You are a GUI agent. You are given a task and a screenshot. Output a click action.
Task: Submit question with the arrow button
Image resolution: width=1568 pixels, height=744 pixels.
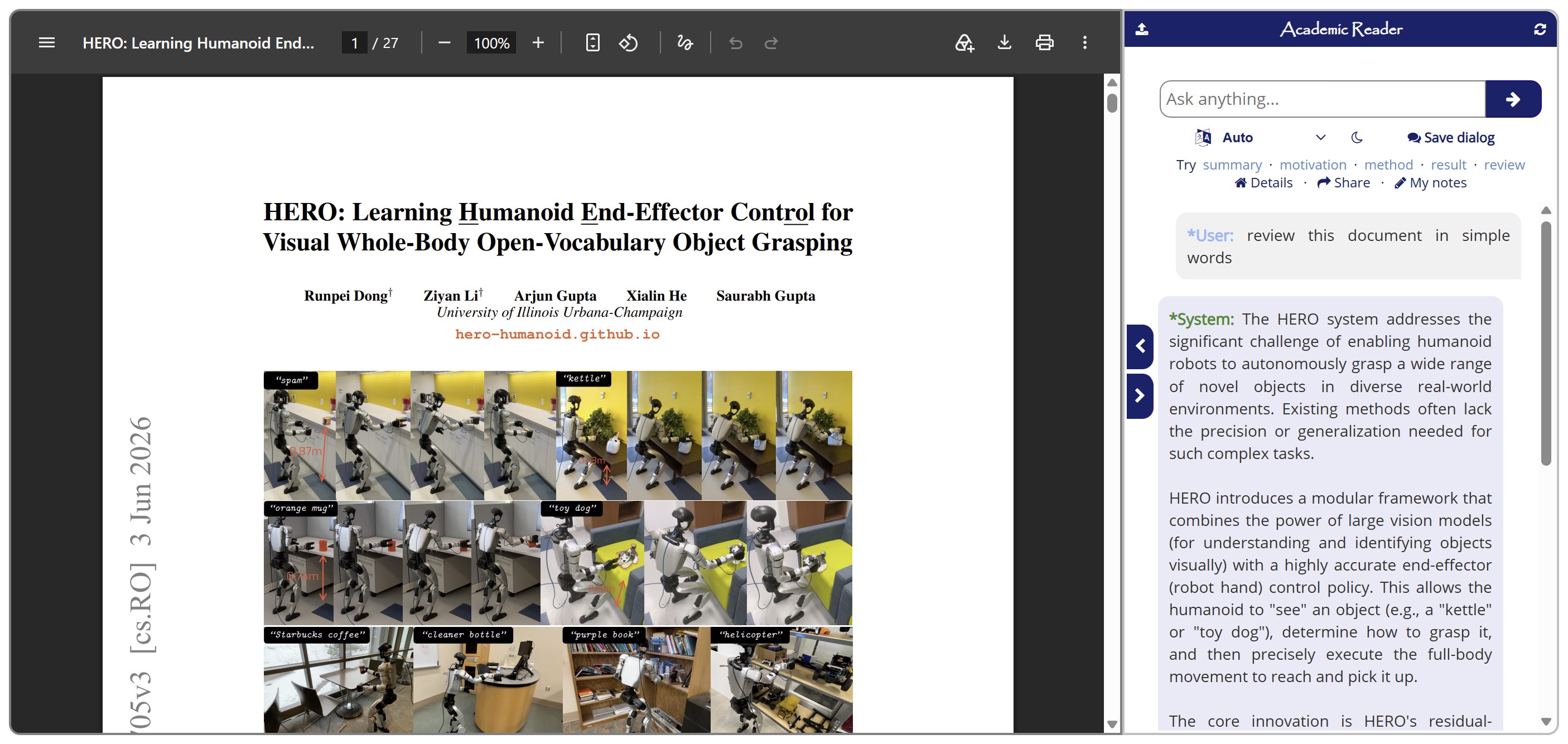(x=1513, y=99)
